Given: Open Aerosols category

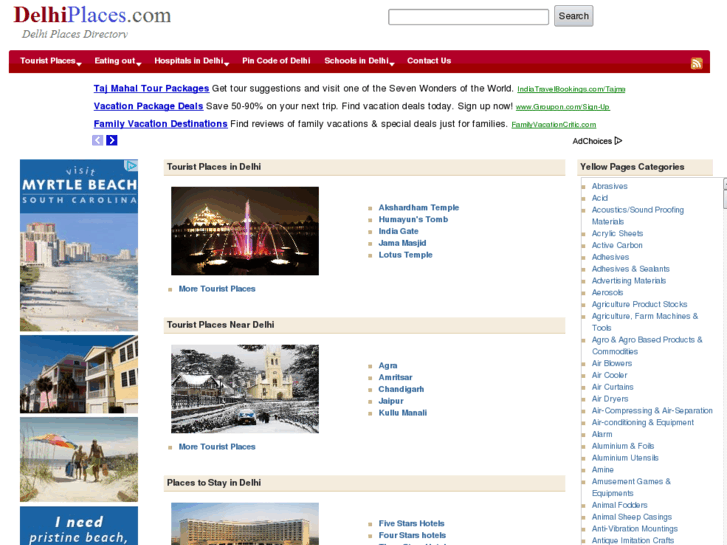Looking at the screenshot, I should [x=607, y=292].
